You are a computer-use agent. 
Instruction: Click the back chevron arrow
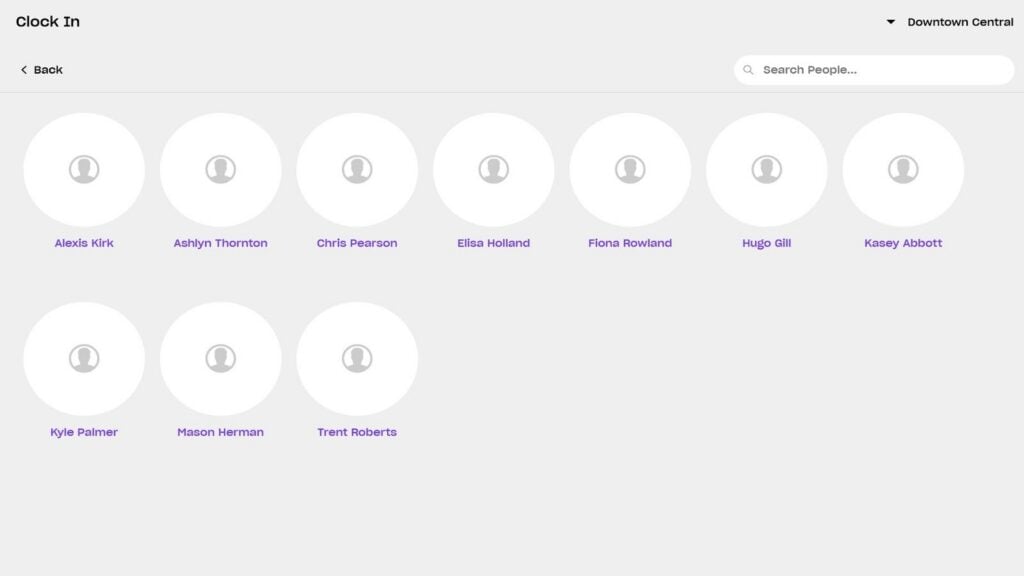(x=24, y=70)
